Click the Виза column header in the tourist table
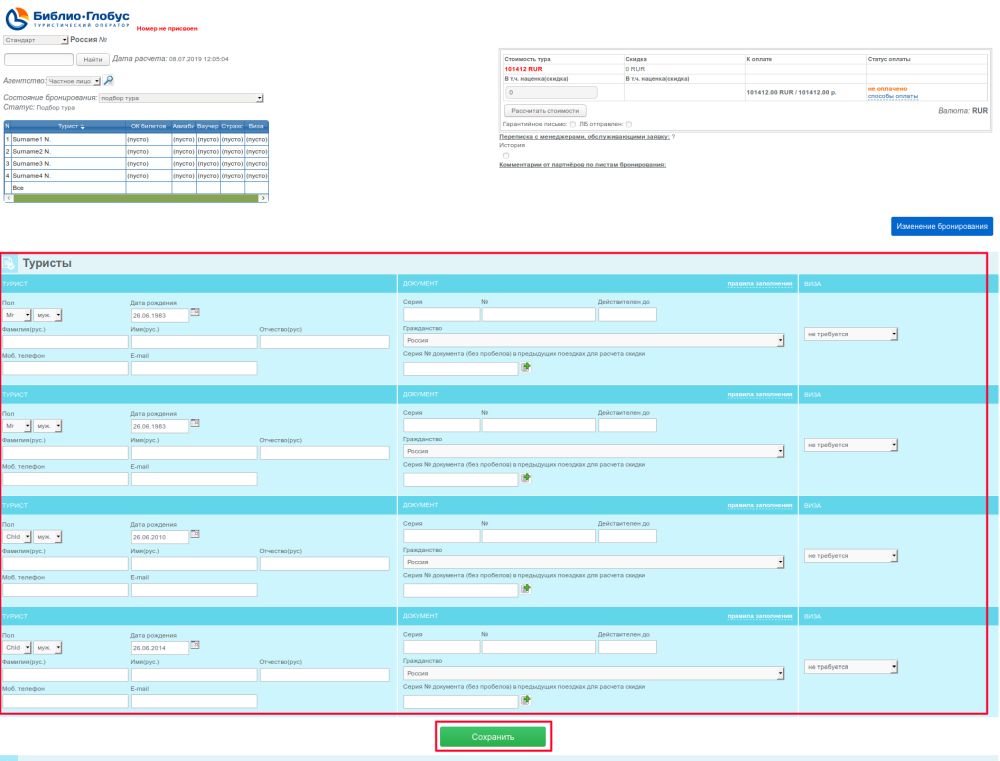Viewport: 1000px width, 761px height. coord(257,125)
